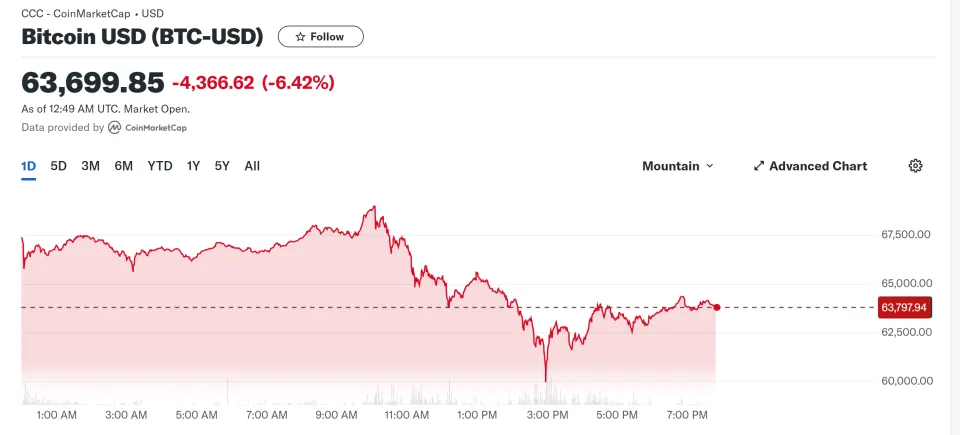Image resolution: width=960 pixels, height=435 pixels.
Task: Switch to the 5D range tab
Action: point(58,166)
